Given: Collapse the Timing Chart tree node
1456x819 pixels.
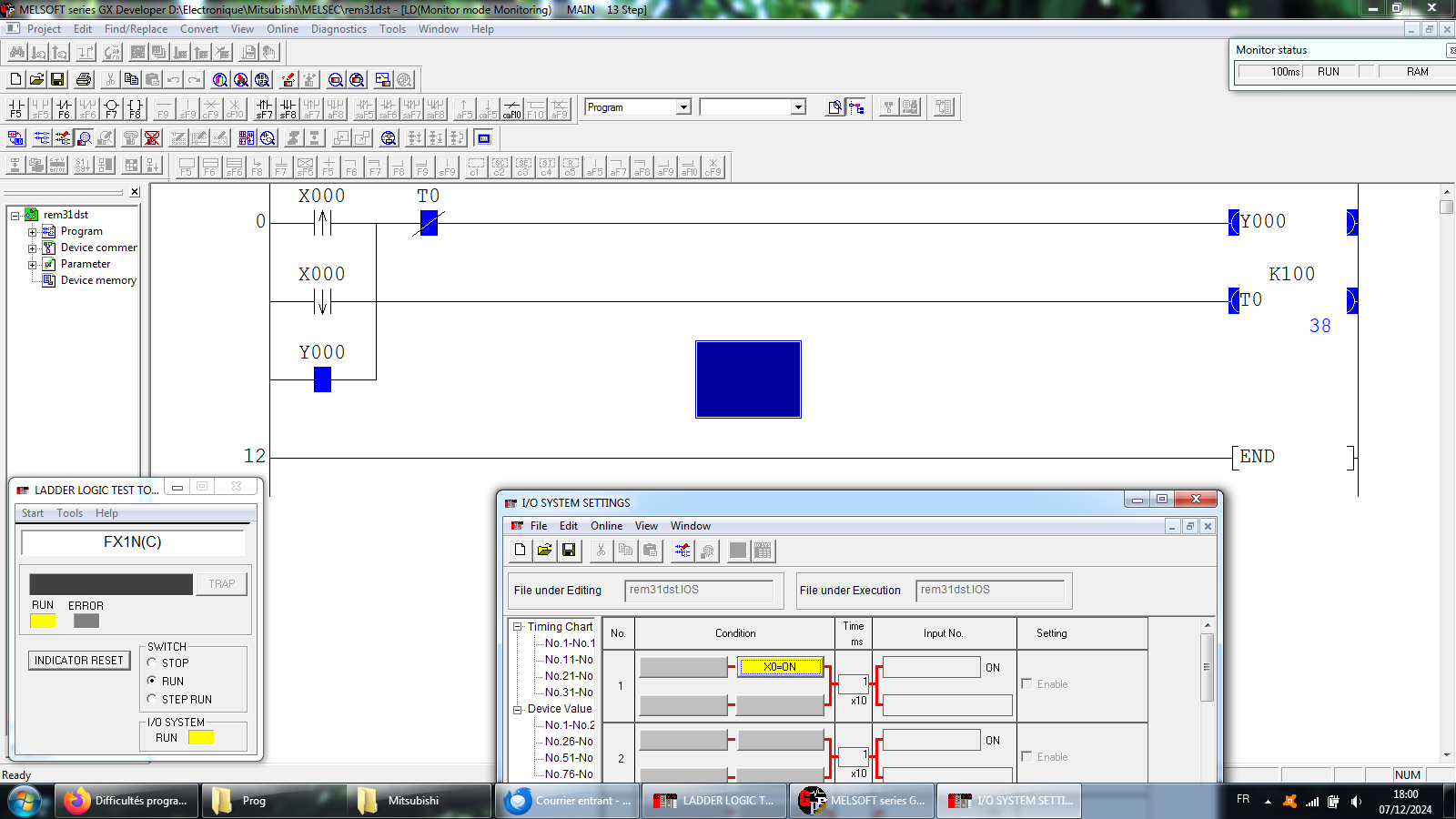Looking at the screenshot, I should [x=517, y=627].
